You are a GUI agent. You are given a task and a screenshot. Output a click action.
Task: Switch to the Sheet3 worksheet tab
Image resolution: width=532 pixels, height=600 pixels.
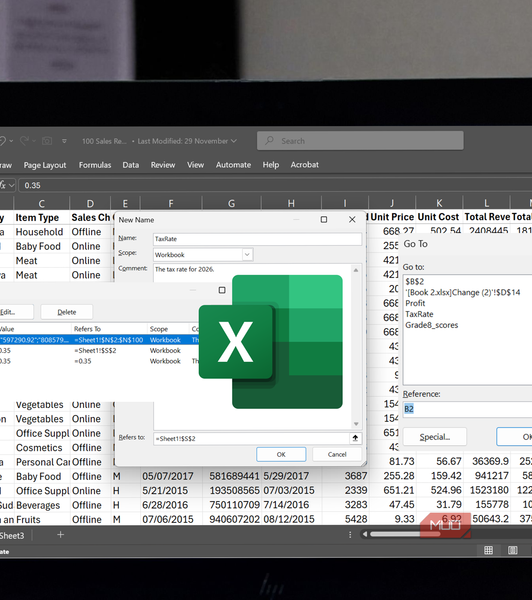point(12,536)
